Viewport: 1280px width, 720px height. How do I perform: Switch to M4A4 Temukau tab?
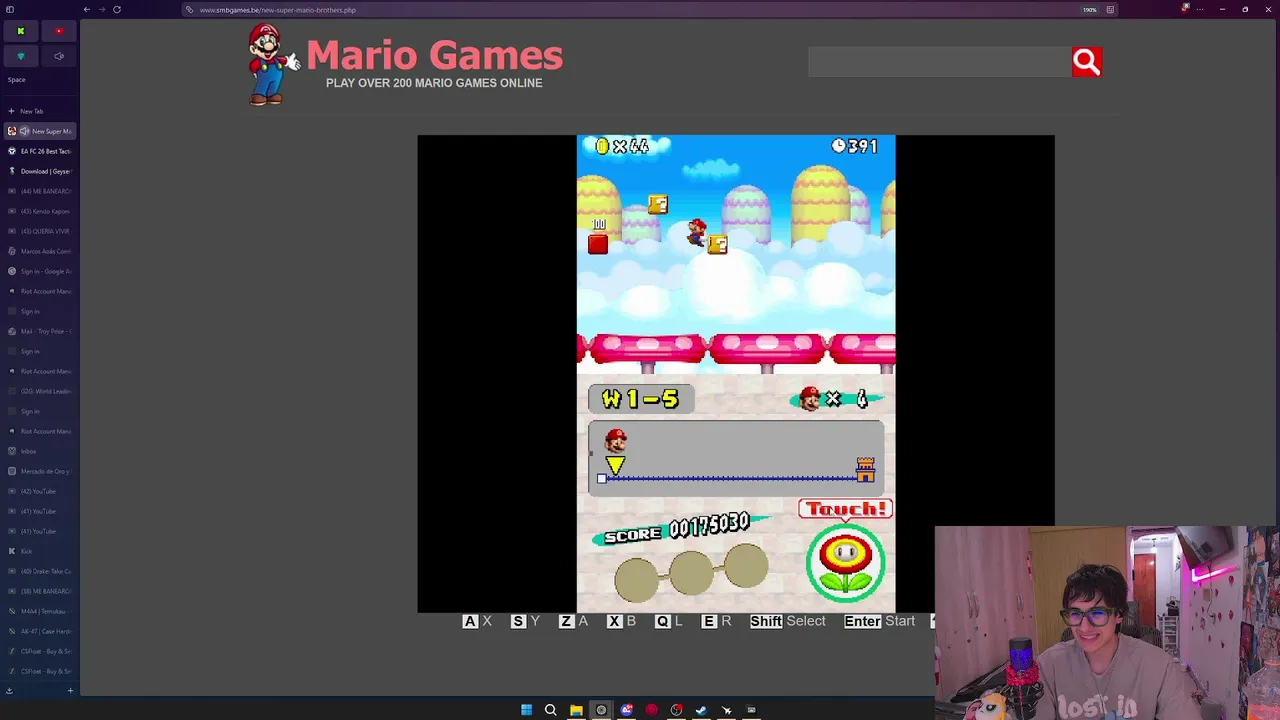38,611
